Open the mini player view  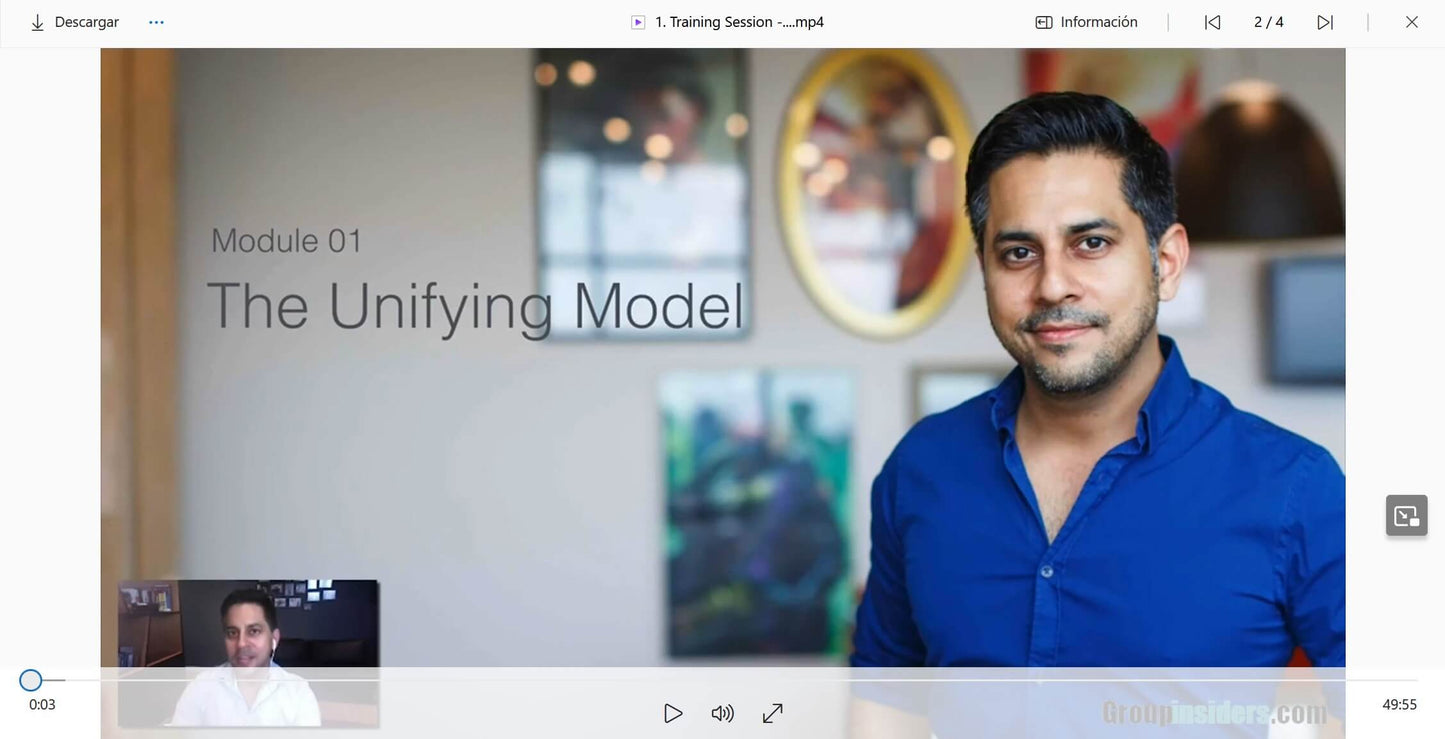coord(1406,516)
